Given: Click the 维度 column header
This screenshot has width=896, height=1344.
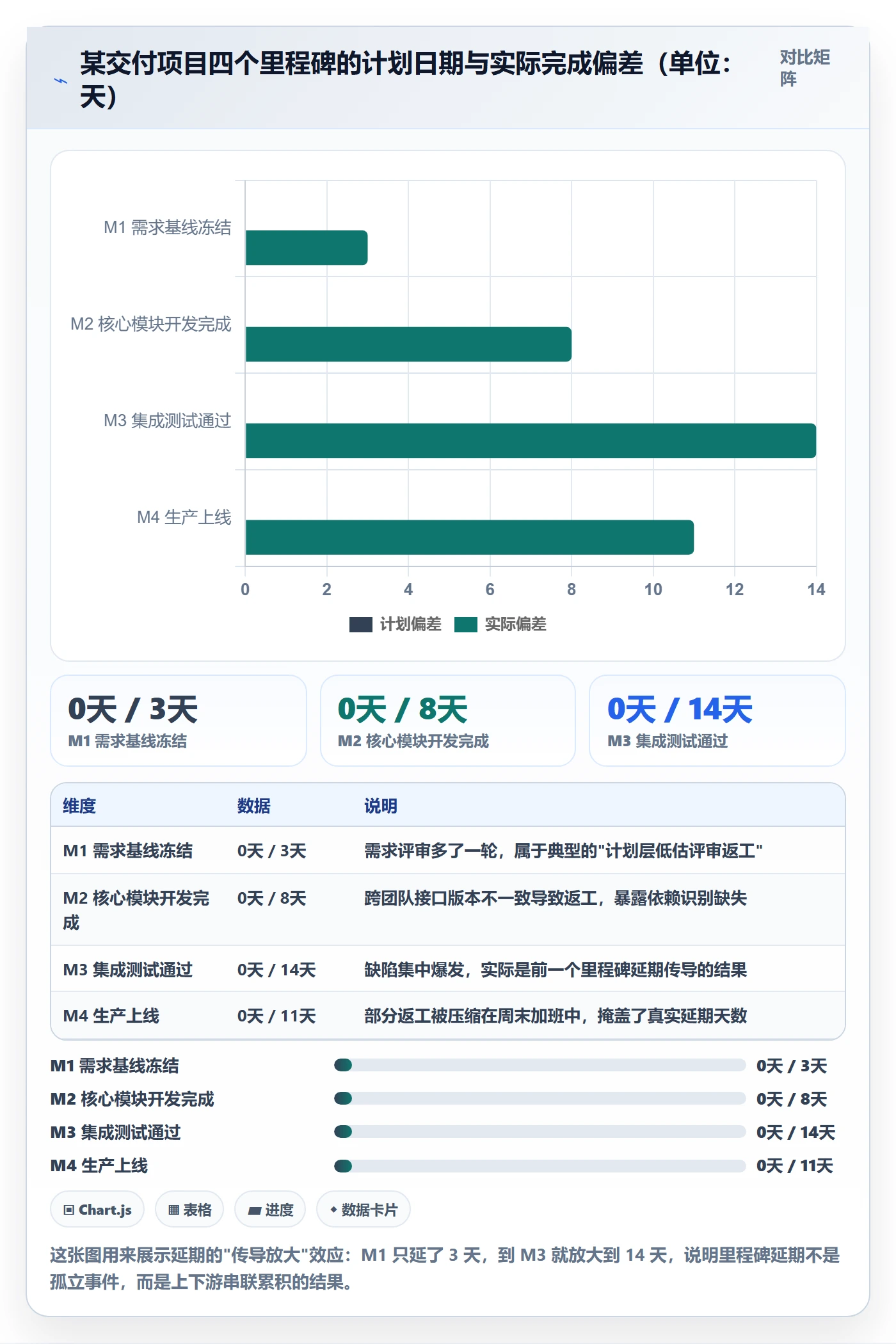Looking at the screenshot, I should pos(79,806).
